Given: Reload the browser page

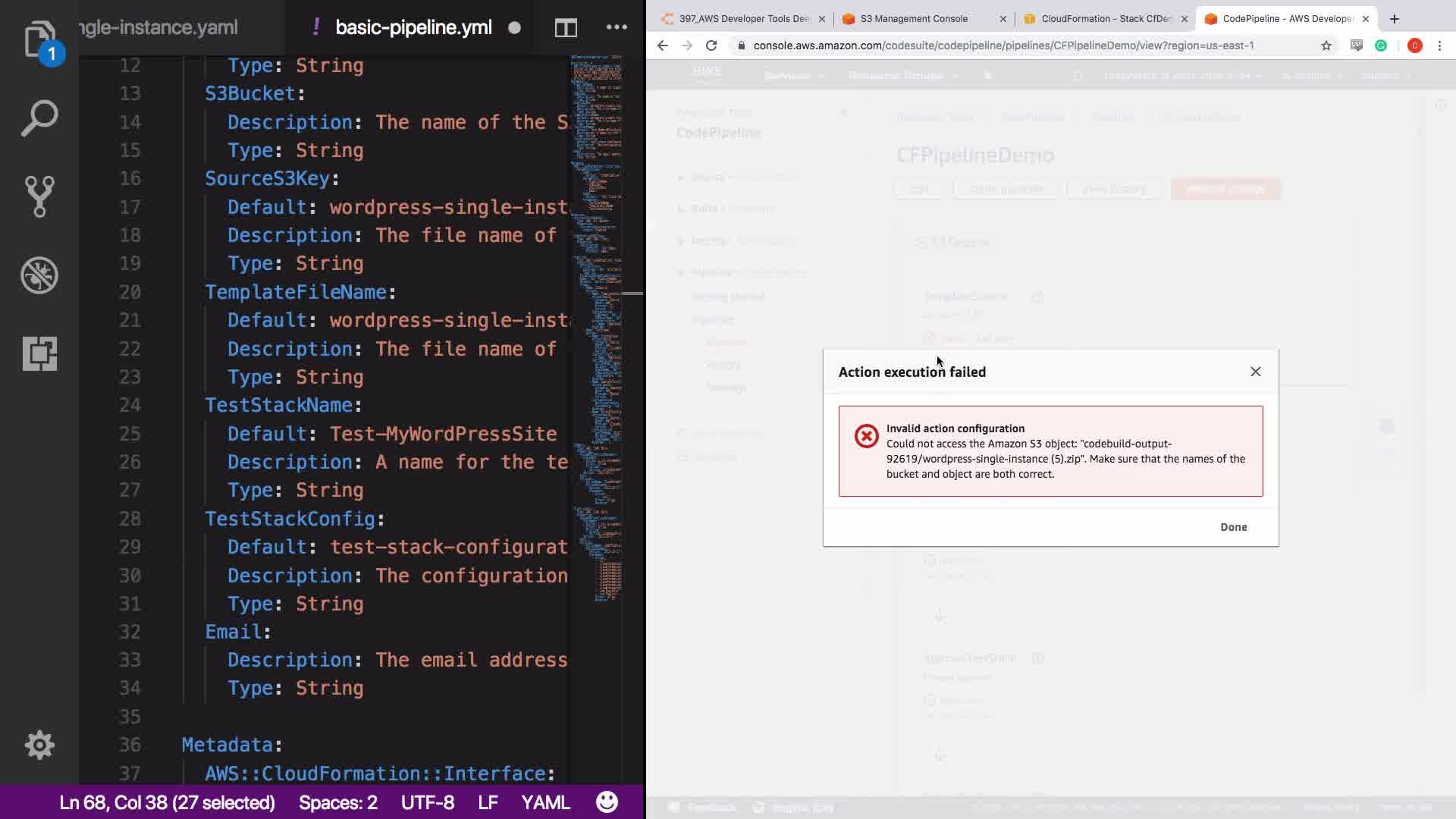Looking at the screenshot, I should [x=711, y=45].
